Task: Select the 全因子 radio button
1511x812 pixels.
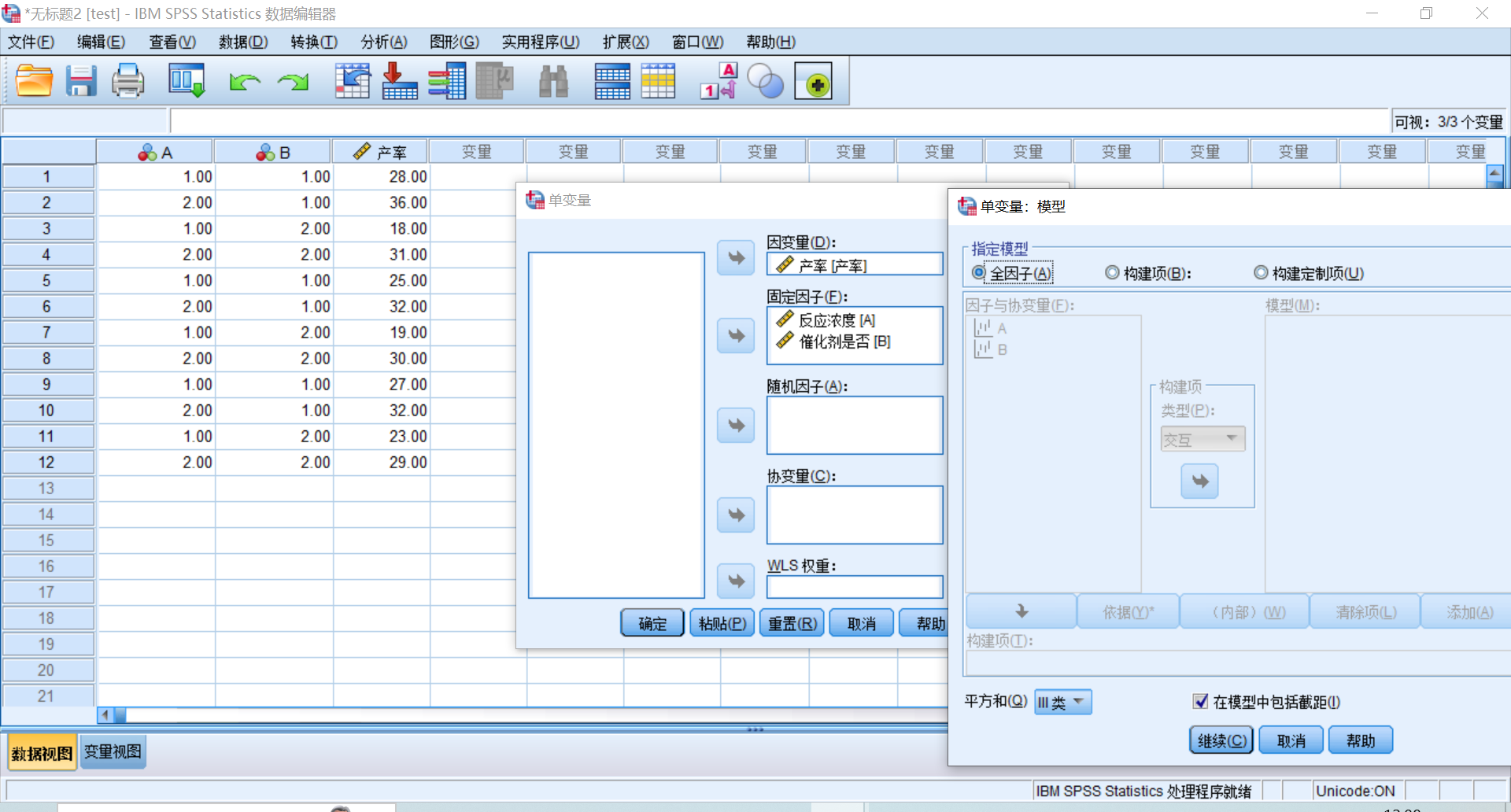Action: pos(979,273)
